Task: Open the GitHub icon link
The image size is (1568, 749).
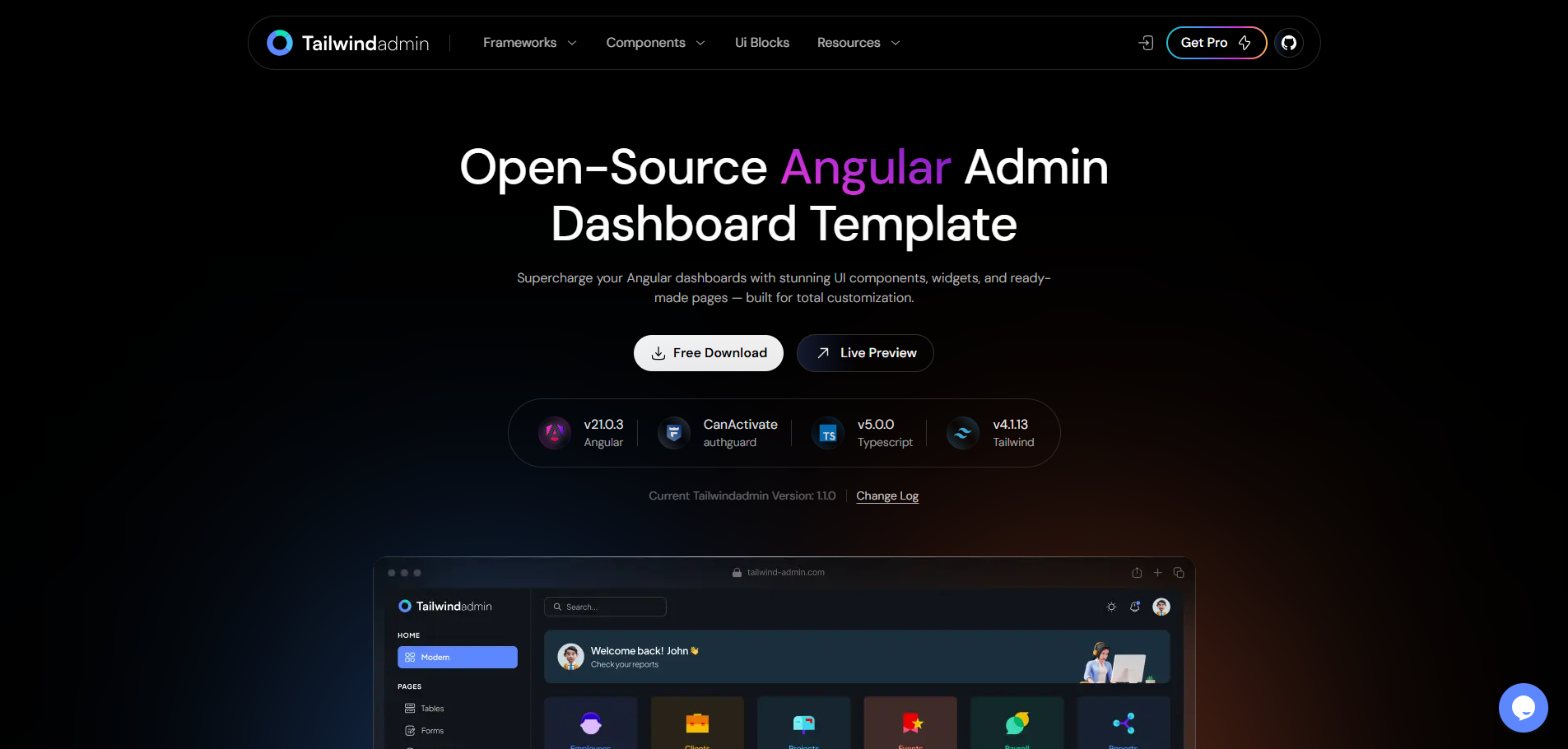Action: [1289, 43]
